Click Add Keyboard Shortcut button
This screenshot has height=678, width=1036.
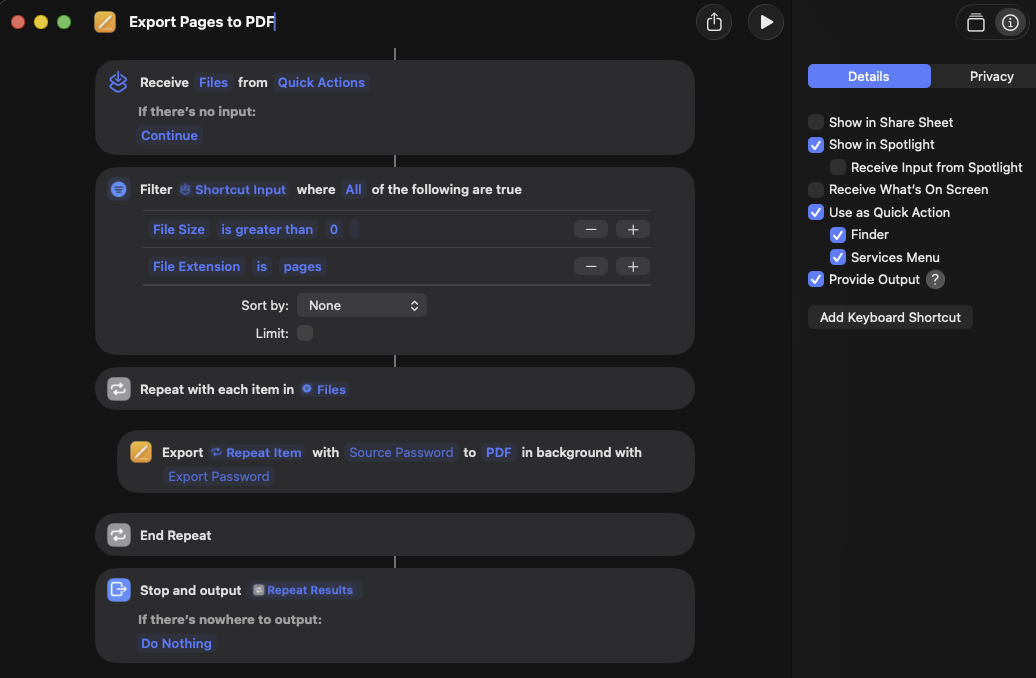(890, 317)
